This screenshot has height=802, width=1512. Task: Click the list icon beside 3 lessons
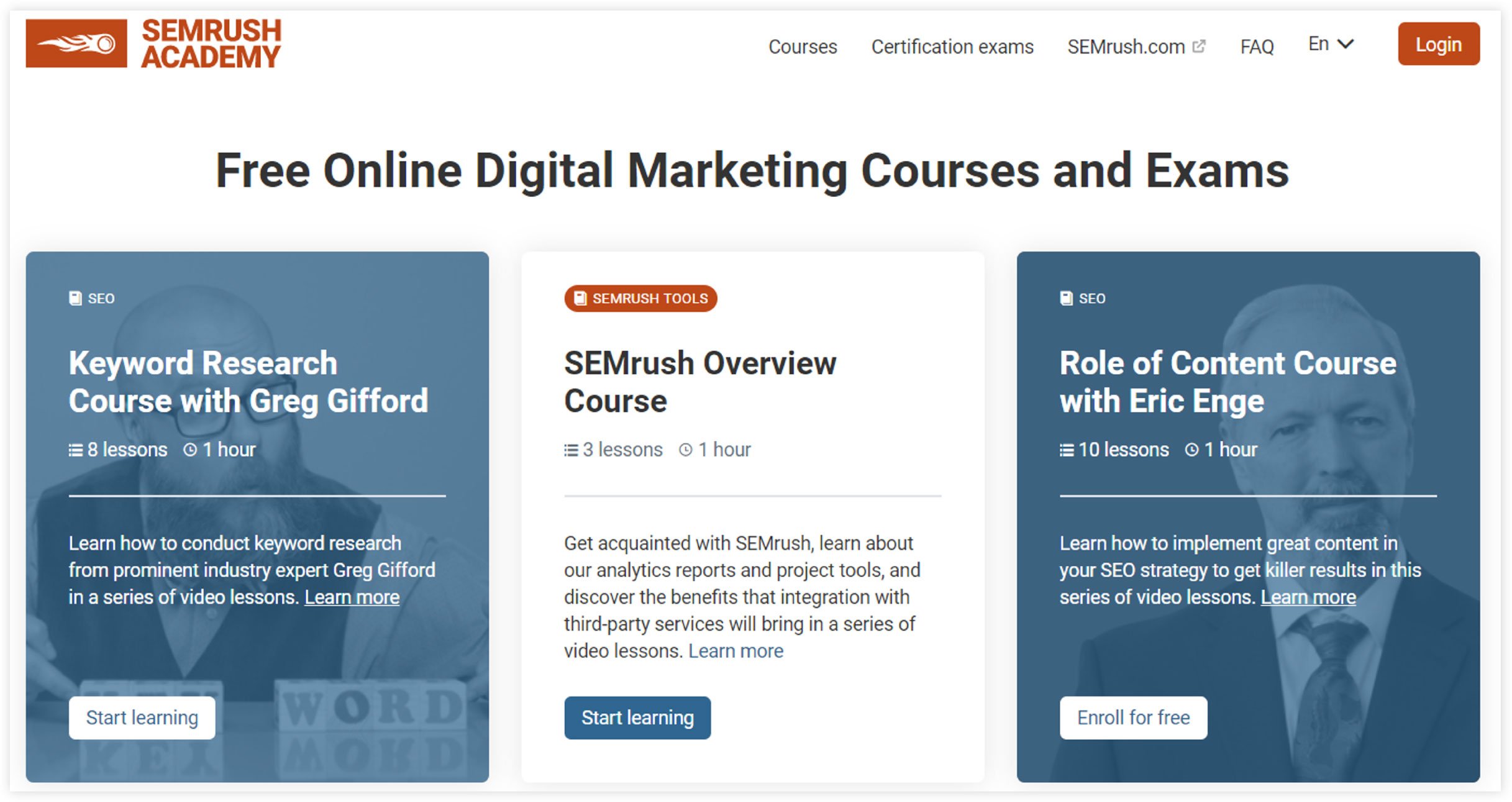[571, 450]
